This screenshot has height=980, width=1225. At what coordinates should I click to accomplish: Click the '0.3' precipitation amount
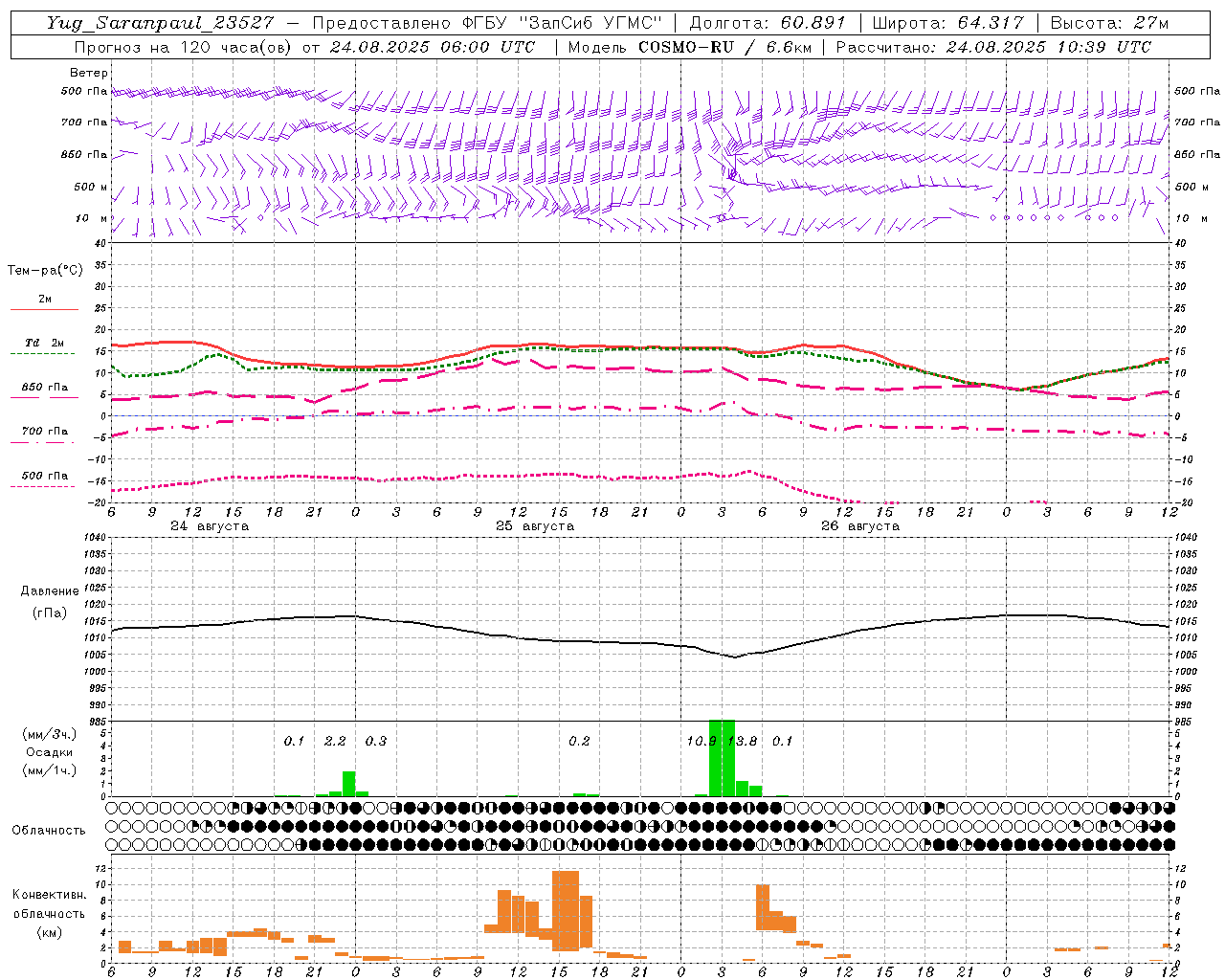pos(376,741)
